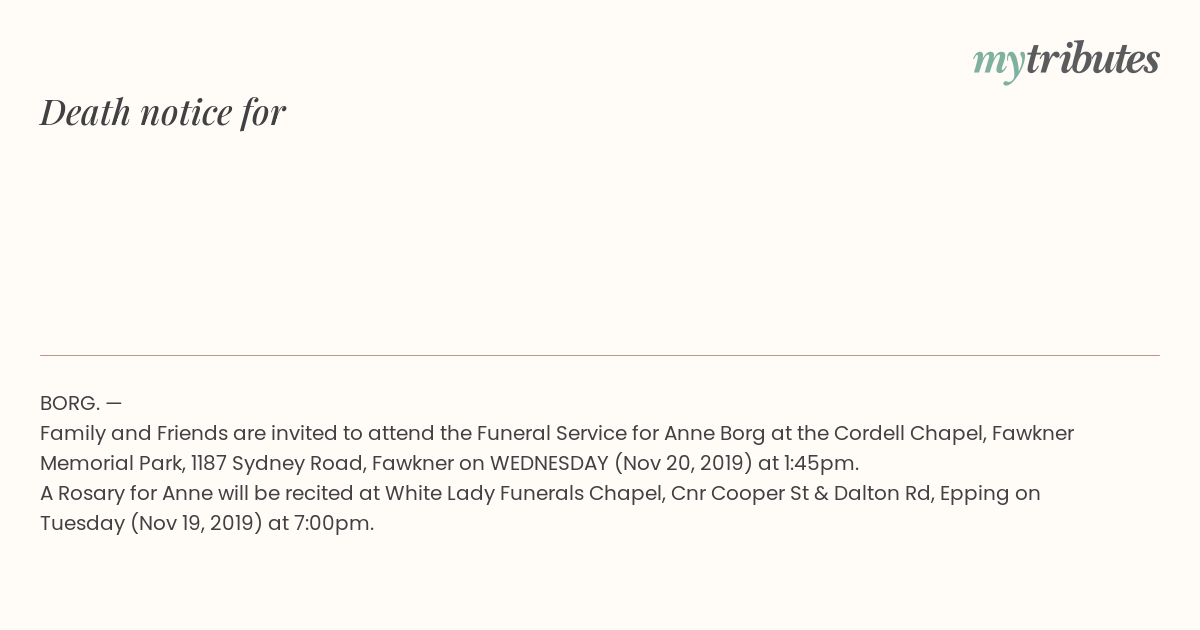Select the 'Death notice for' heading
1200x630 pixels.
pos(163,112)
